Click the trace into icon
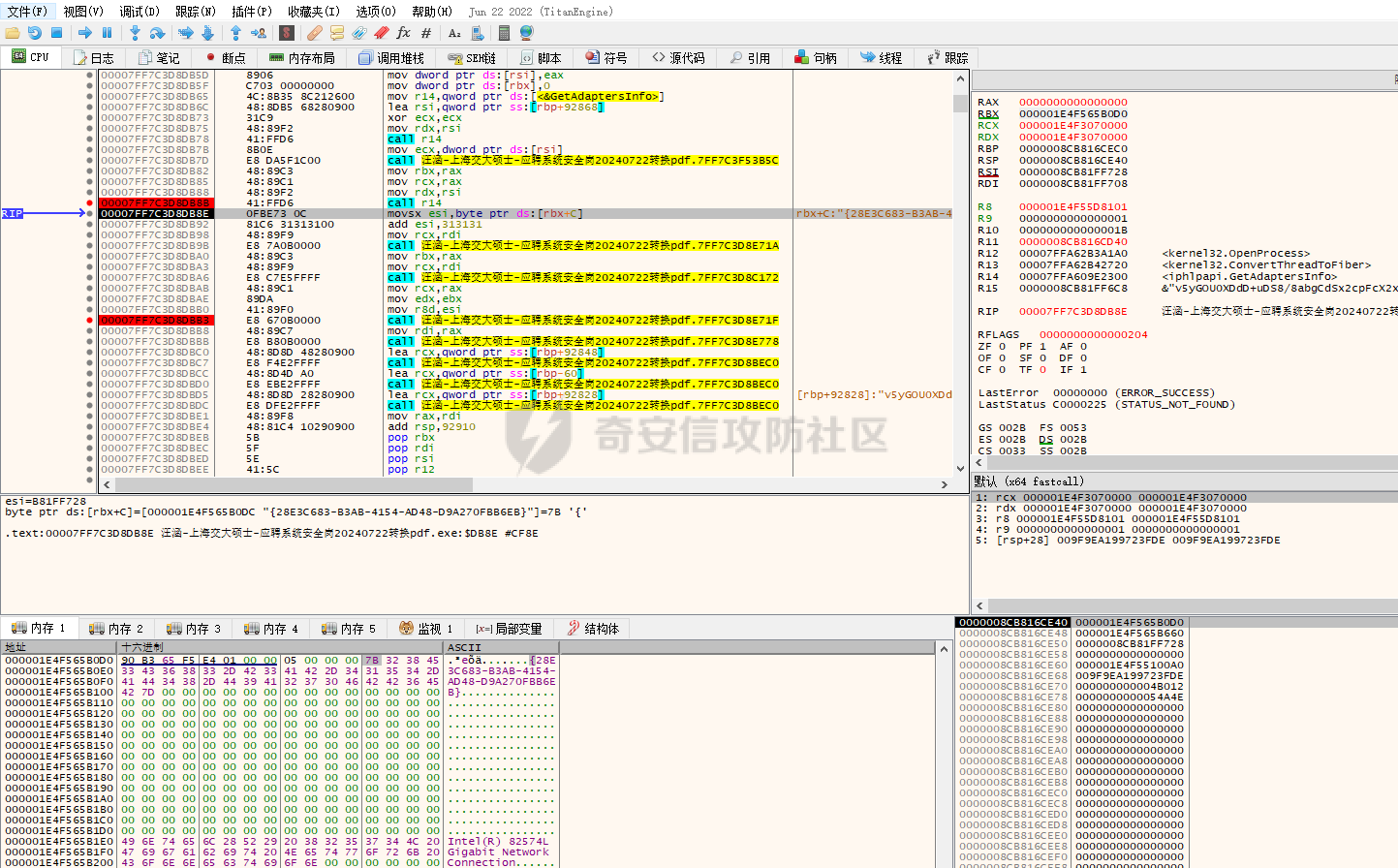 (x=185, y=33)
